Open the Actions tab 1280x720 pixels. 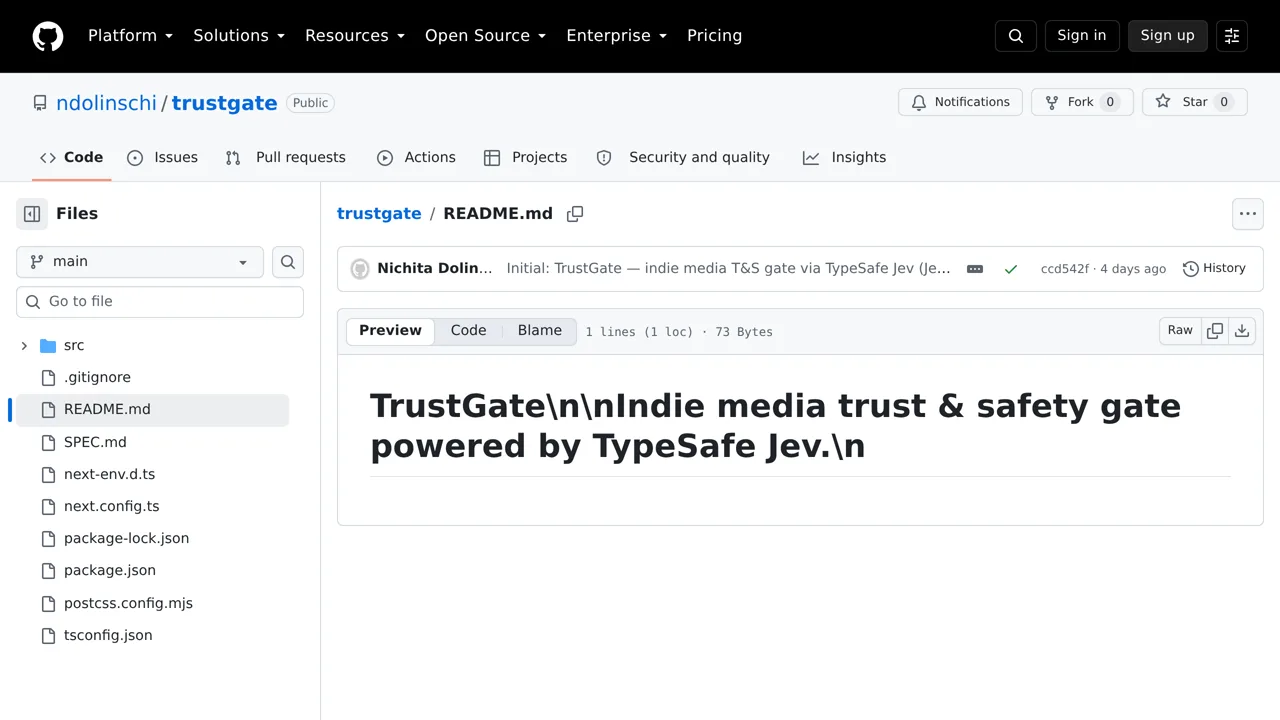(x=416, y=158)
